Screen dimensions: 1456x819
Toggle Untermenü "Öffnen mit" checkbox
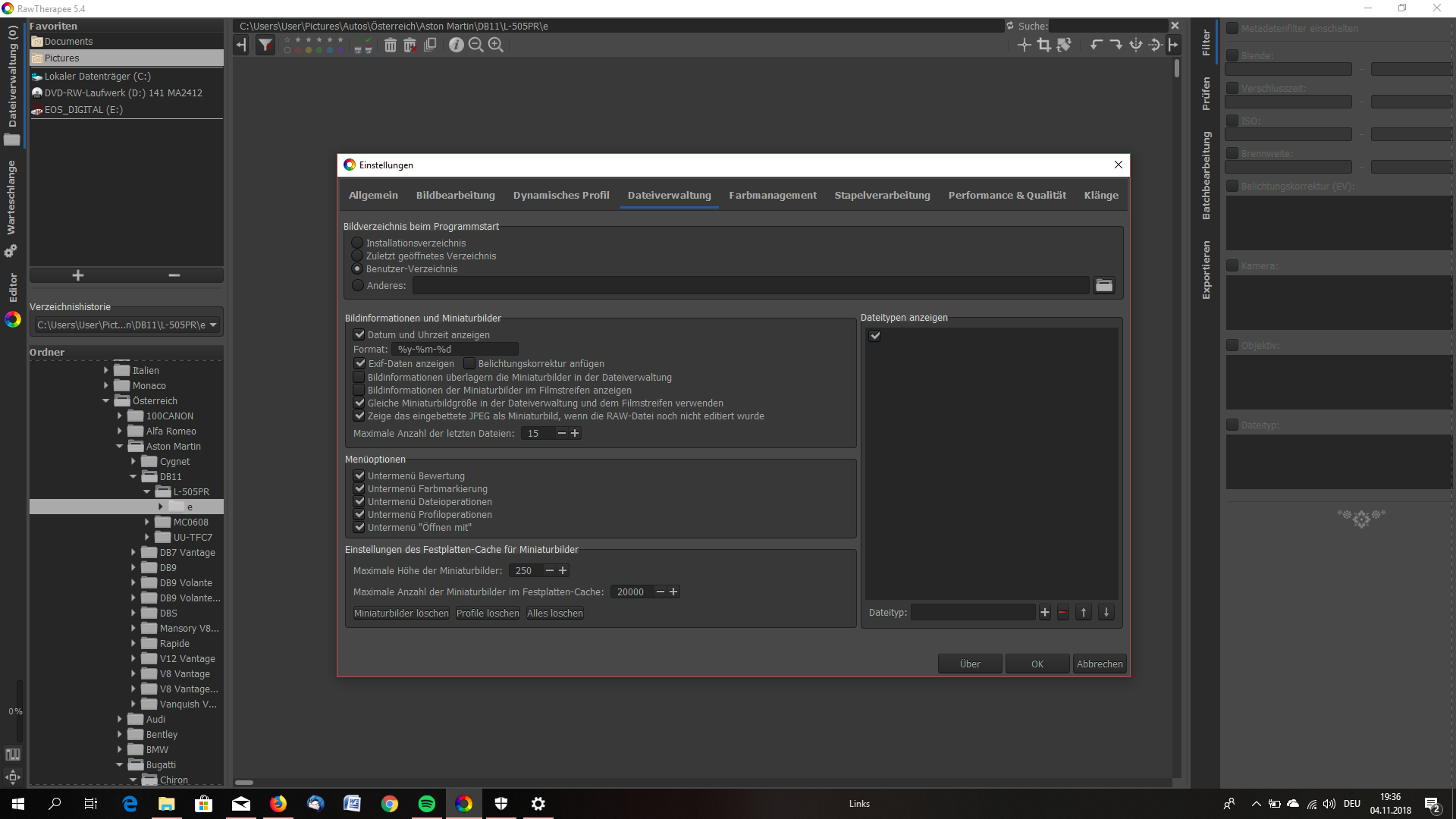(x=359, y=527)
